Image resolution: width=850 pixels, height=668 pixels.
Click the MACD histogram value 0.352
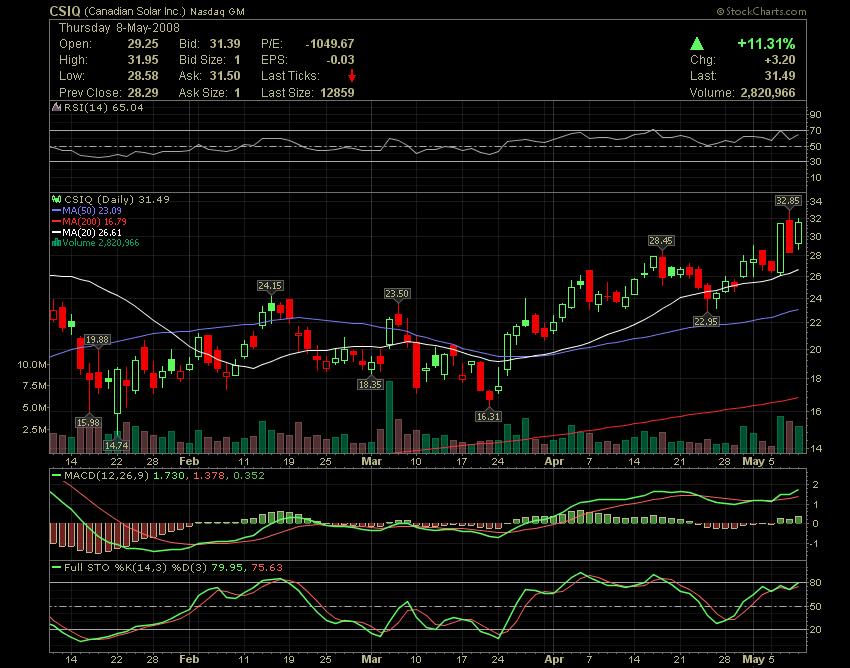click(x=249, y=476)
